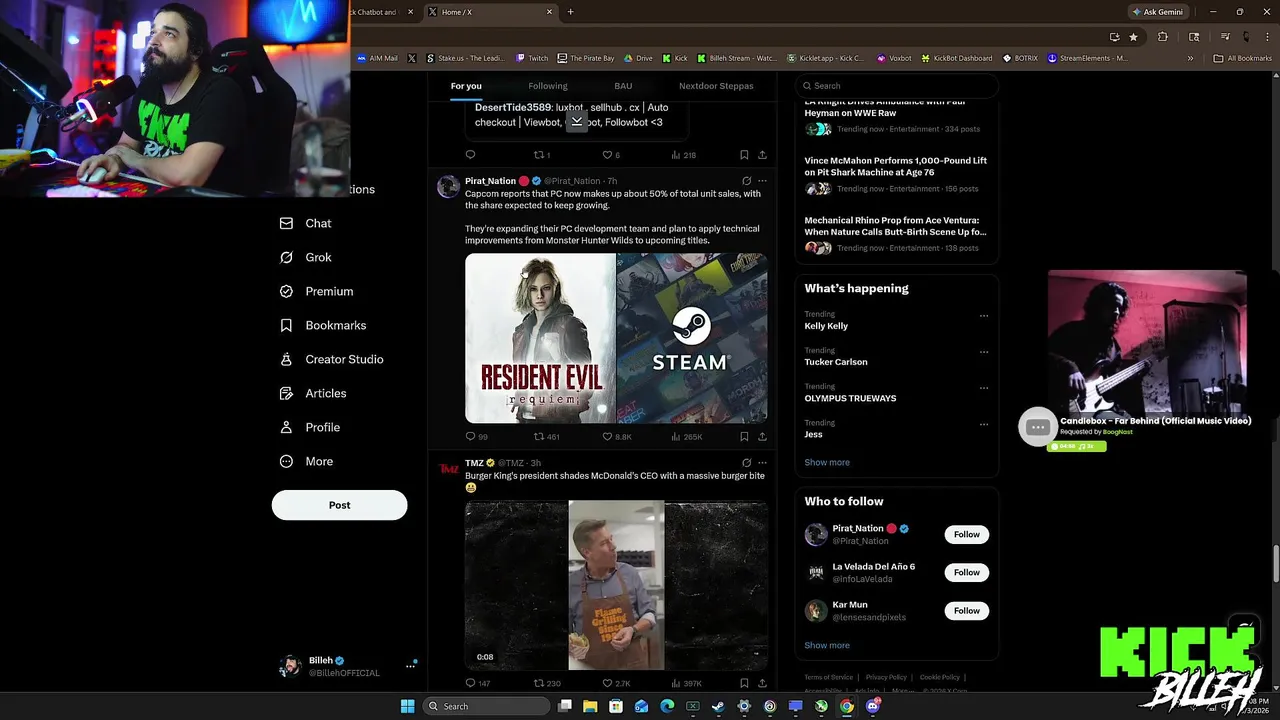This screenshot has height=720, width=1280.
Task: Repost the TMZ post
Action: [546, 684]
